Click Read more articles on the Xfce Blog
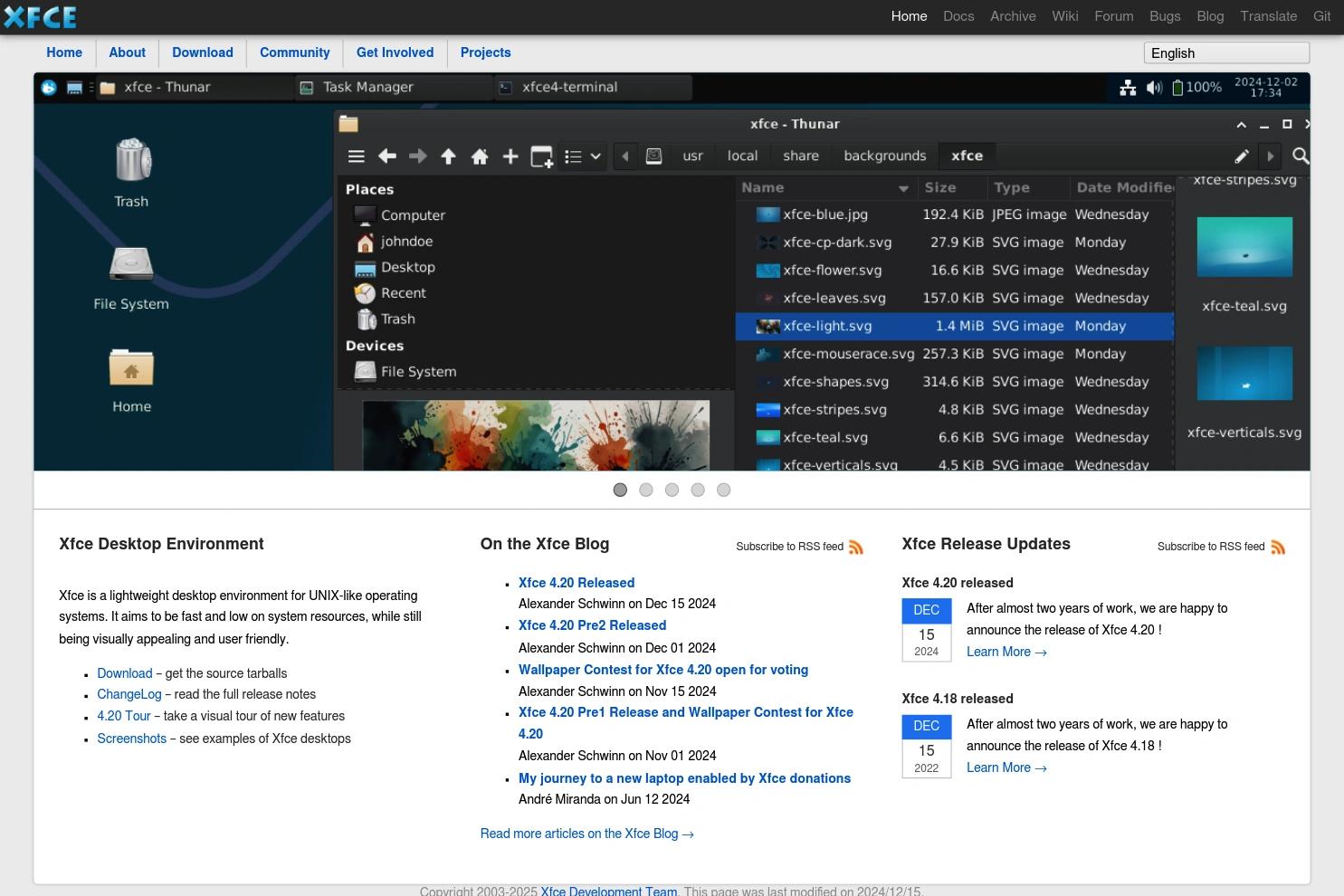The image size is (1344, 896). [586, 834]
